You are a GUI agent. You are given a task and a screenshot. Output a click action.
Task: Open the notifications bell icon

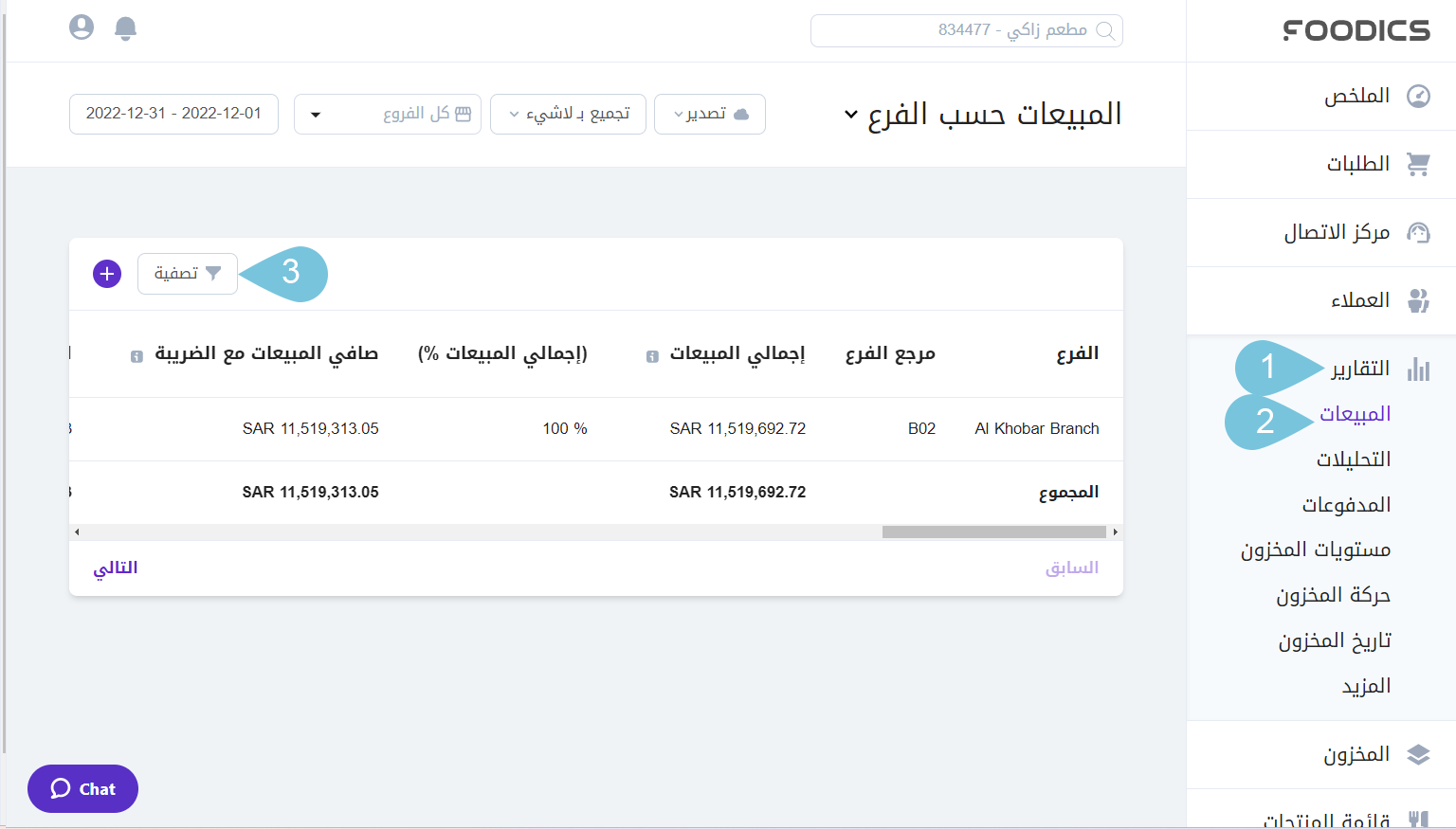(125, 27)
